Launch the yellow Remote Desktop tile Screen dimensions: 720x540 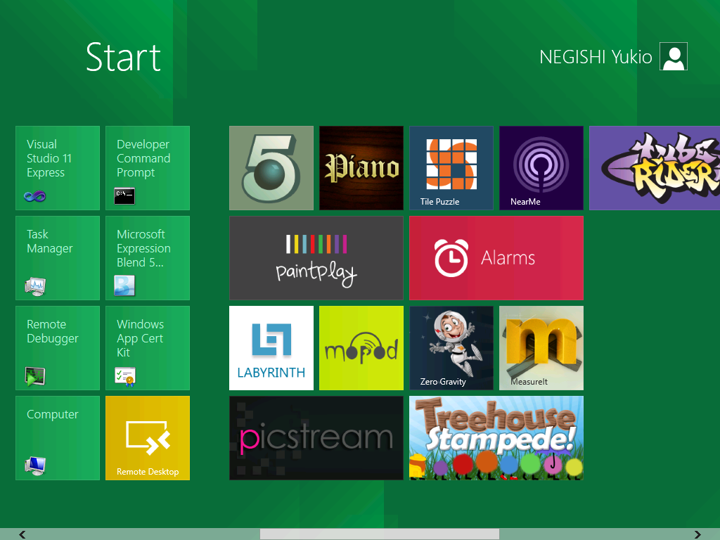[147, 438]
